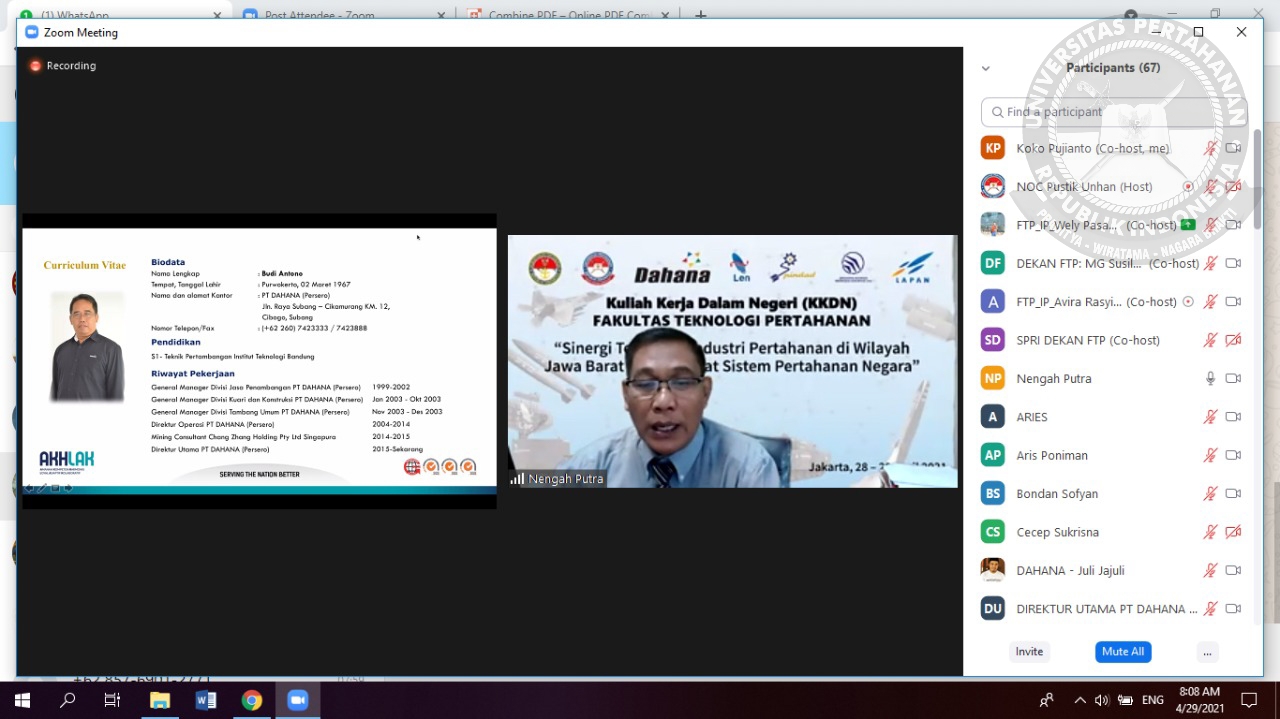Click muted mic icon for Cecep Sukrisna
The height and width of the screenshot is (719, 1280).
click(x=1210, y=532)
